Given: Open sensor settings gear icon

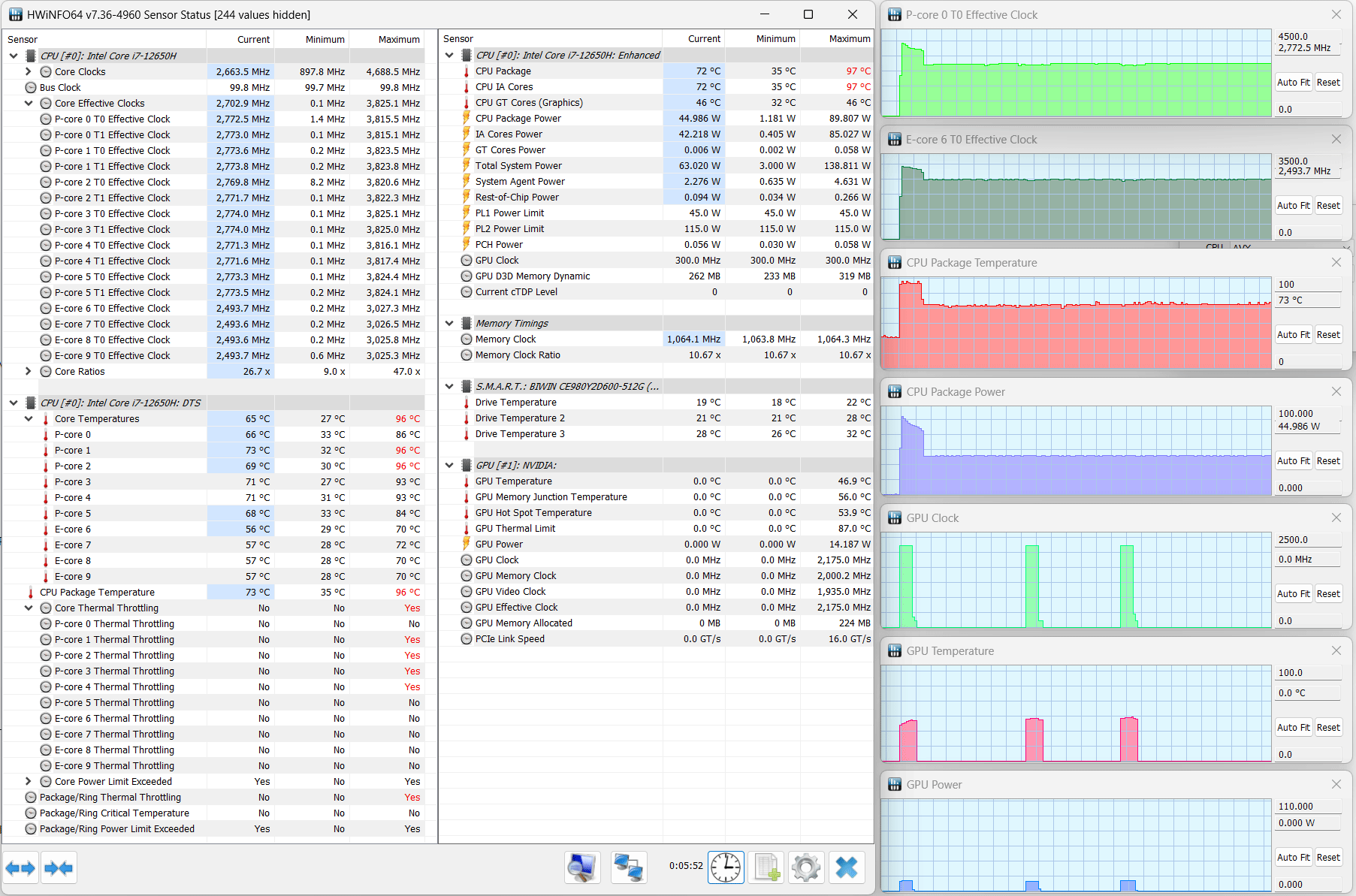Looking at the screenshot, I should [806, 868].
